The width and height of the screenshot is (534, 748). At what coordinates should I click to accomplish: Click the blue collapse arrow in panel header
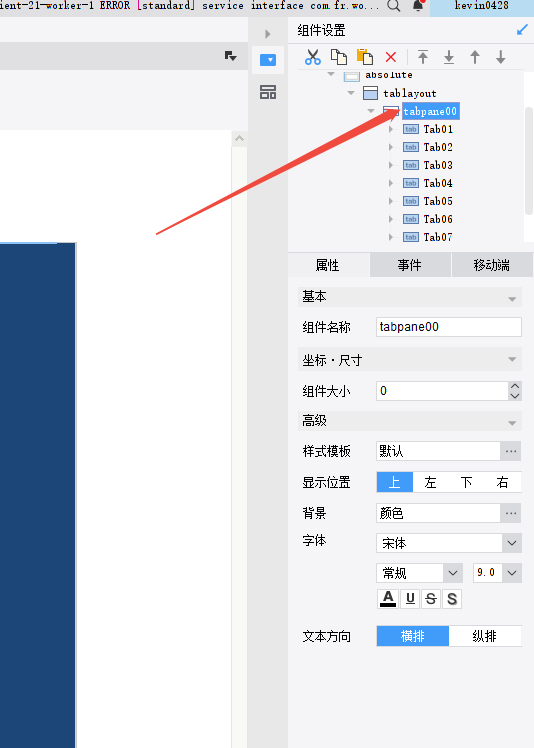pos(522,30)
